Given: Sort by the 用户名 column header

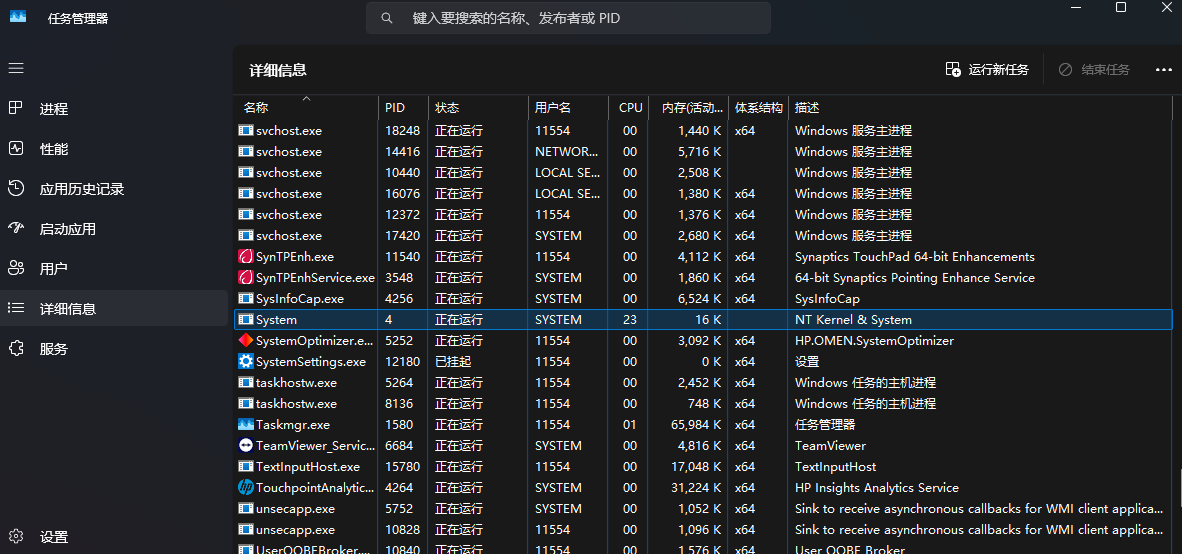Looking at the screenshot, I should tap(568, 108).
